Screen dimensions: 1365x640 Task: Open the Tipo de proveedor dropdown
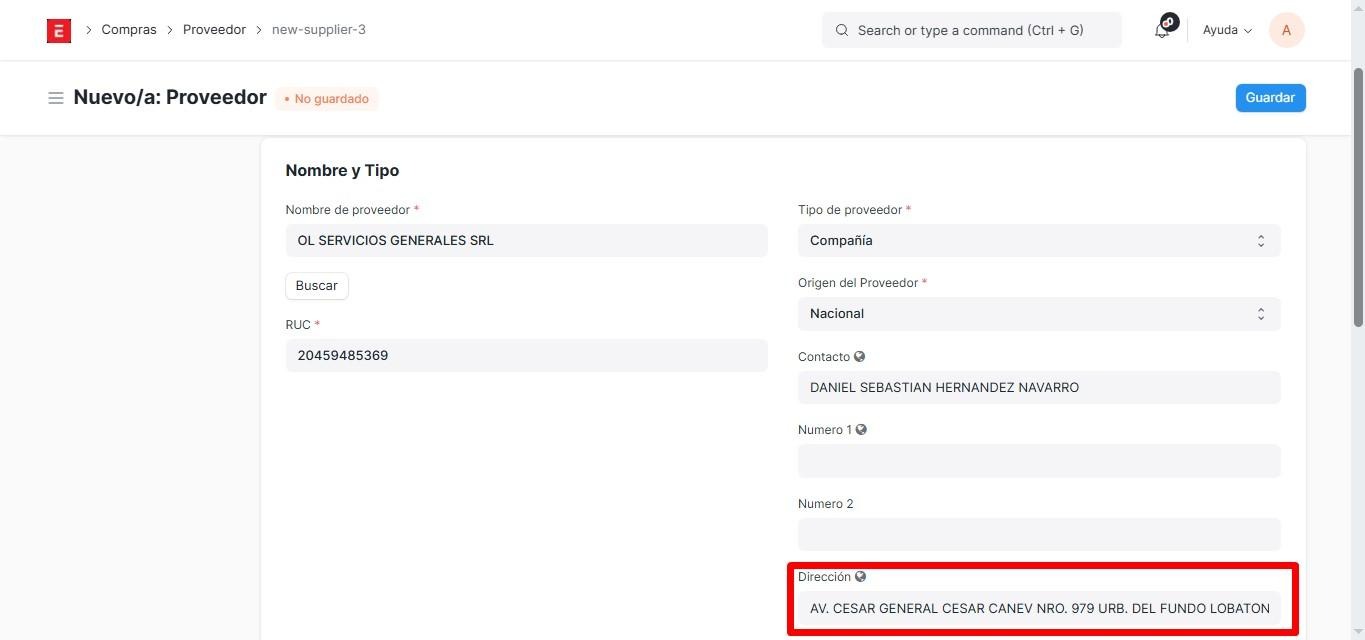click(1038, 241)
